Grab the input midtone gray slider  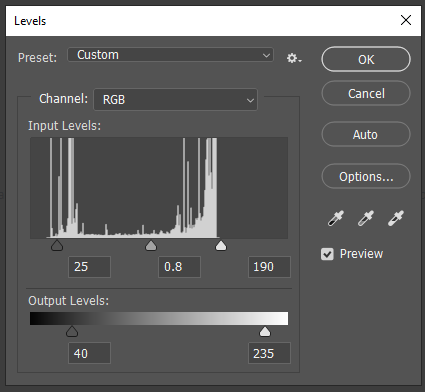pyautogui.click(x=151, y=246)
